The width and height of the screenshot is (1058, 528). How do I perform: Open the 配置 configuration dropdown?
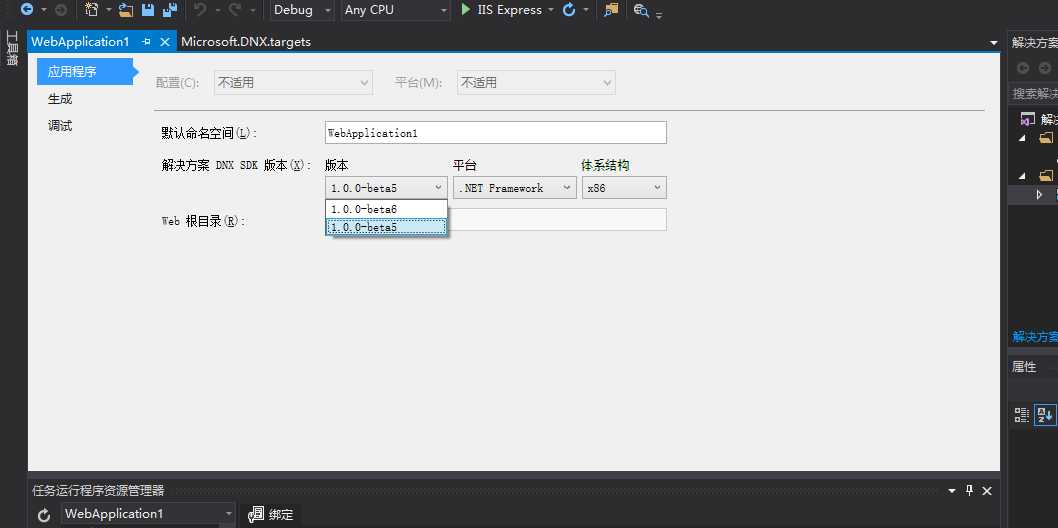point(294,82)
